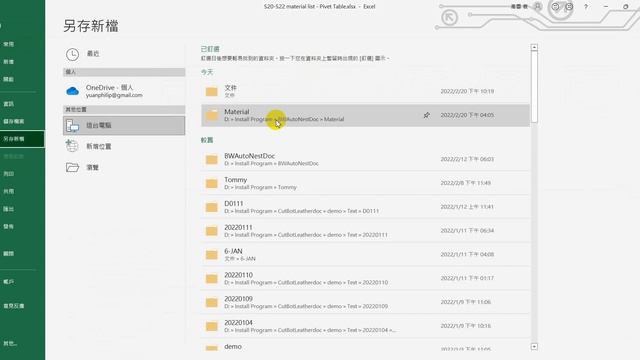Pin the Material folder with pushpin icon
The height and width of the screenshot is (360, 640).
click(427, 115)
